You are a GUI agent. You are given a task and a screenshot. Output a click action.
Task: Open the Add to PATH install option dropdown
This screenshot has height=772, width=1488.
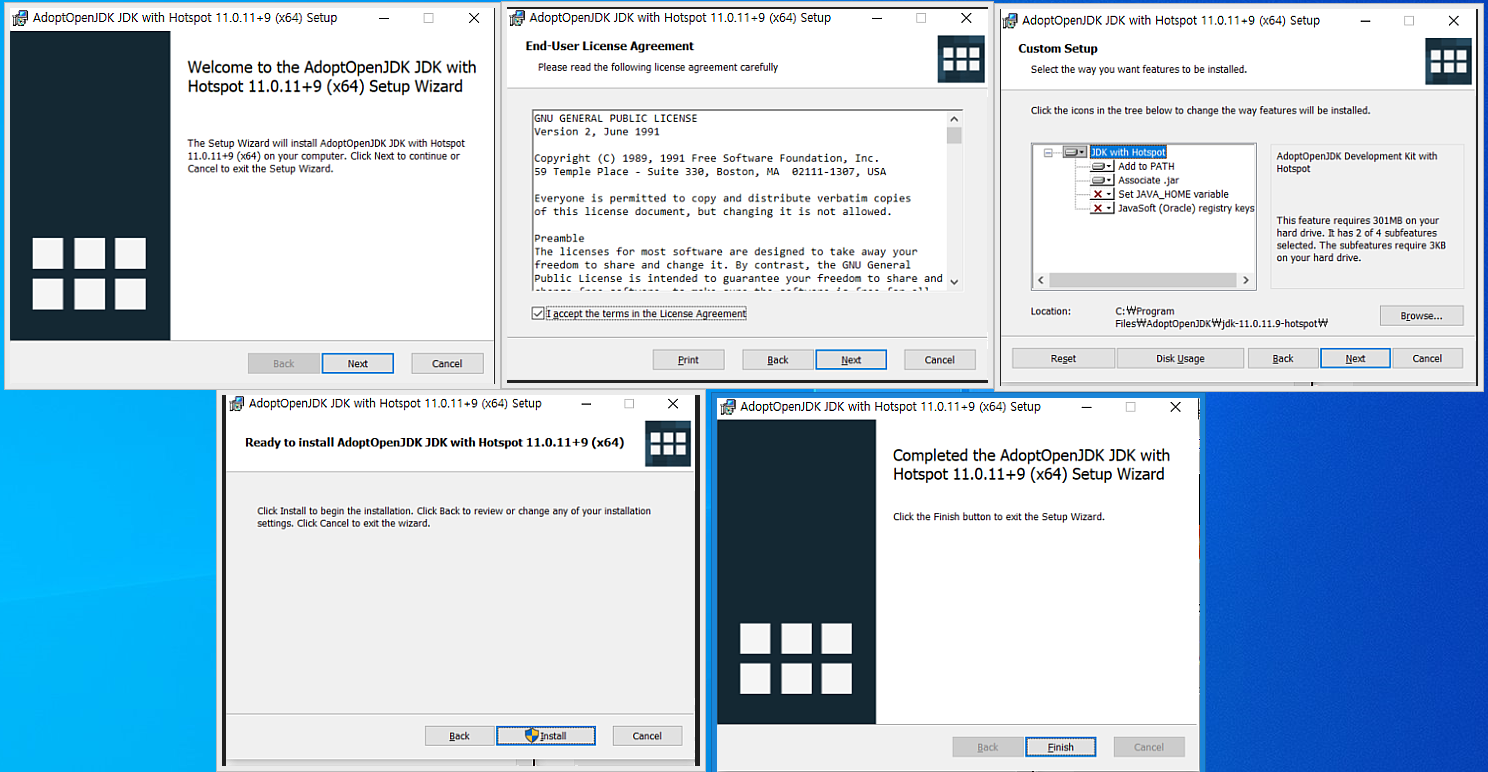click(x=1102, y=166)
